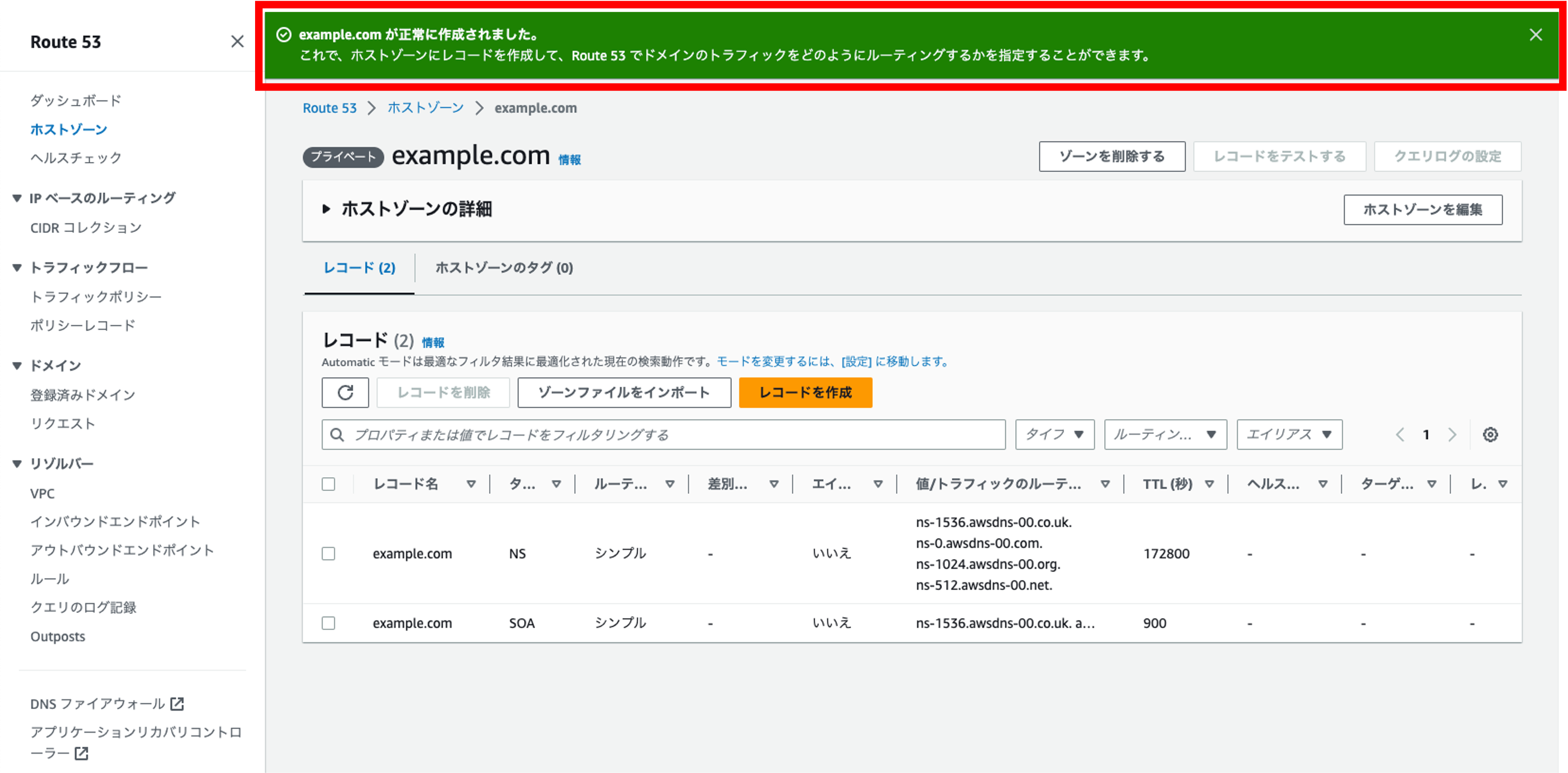This screenshot has height=773, width=1568.
Task: Open the ルーティン... filter dropdown
Action: 1165,434
